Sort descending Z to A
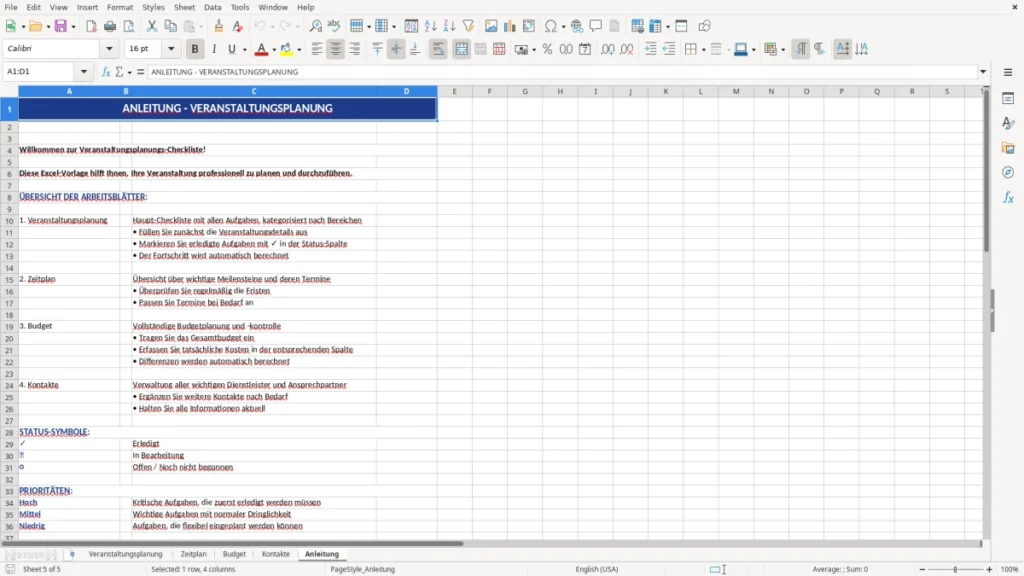 [x=449, y=26]
